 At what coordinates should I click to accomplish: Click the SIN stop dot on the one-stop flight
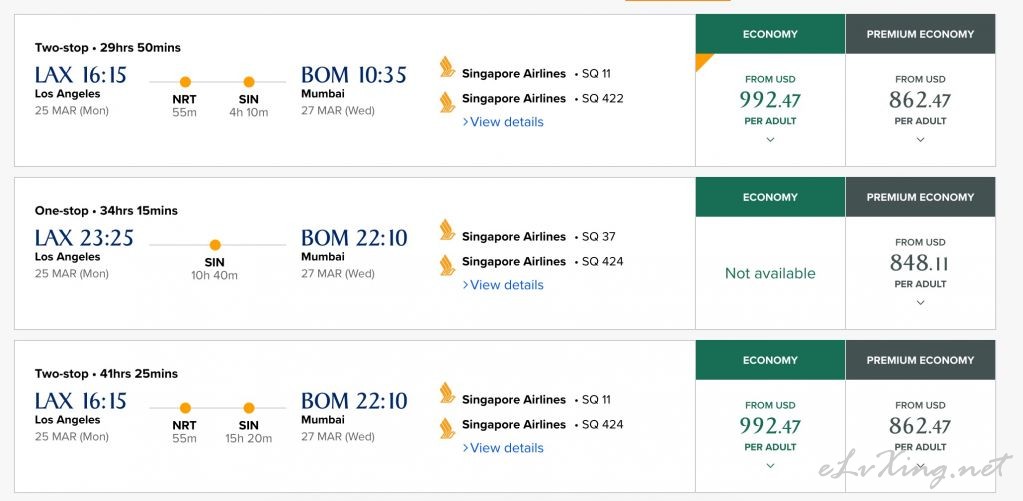click(x=215, y=245)
